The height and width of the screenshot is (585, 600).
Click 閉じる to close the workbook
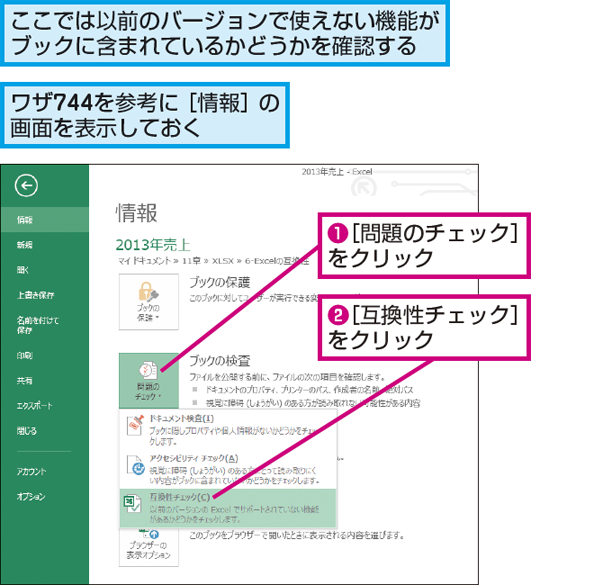(x=27, y=430)
